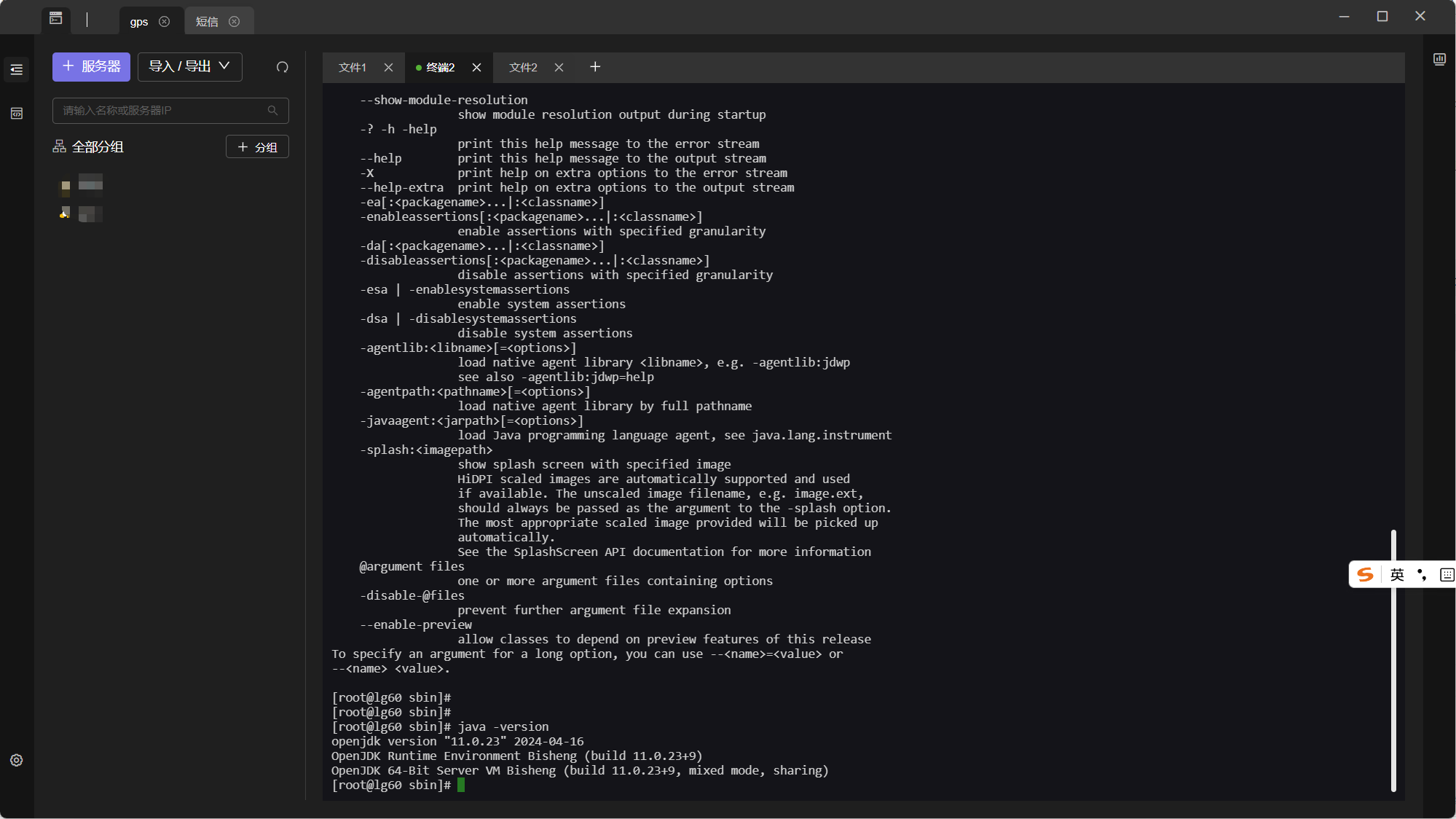Close the gps session tab
Image resolution: width=1456 pixels, height=819 pixels.
coord(165,22)
